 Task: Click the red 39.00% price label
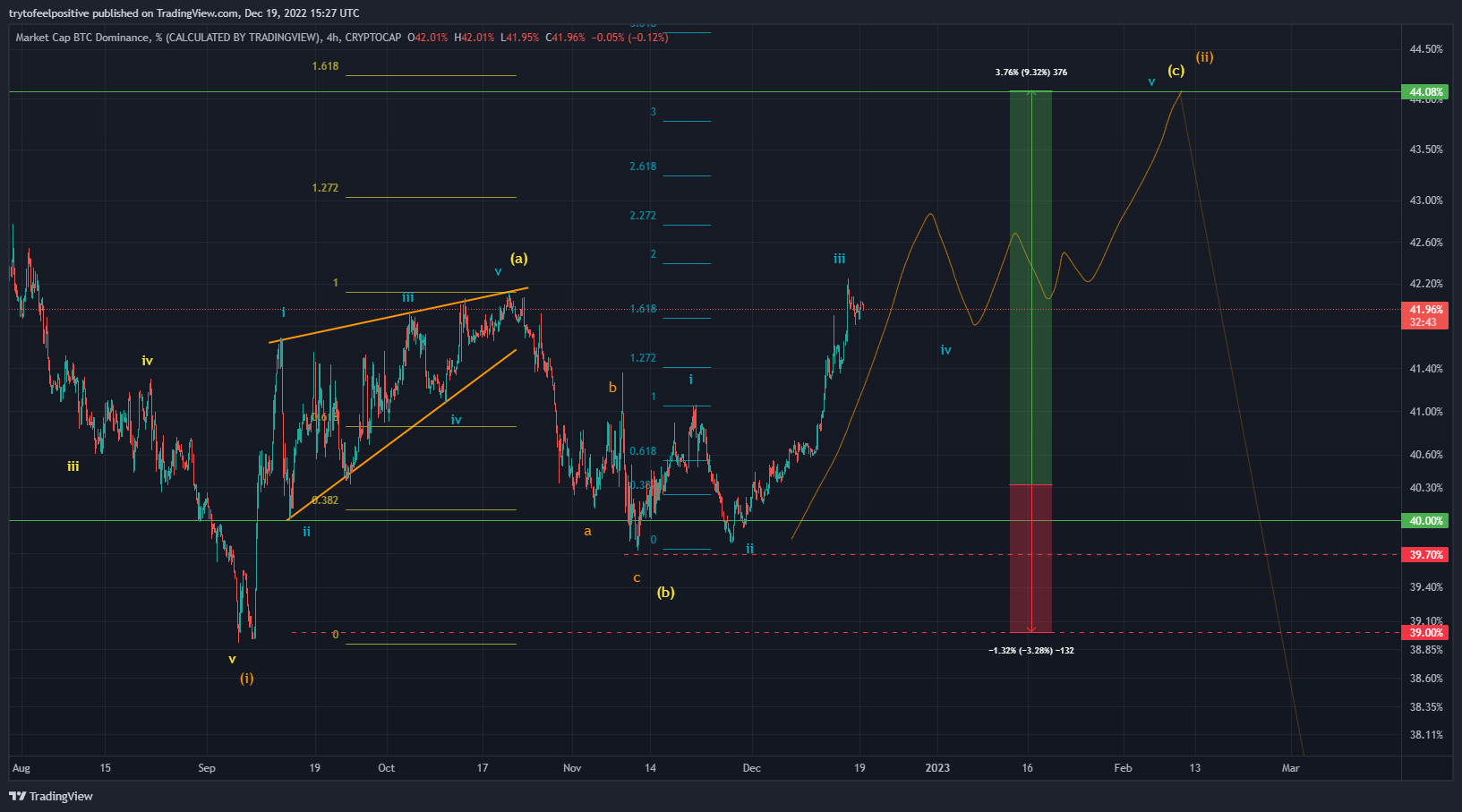pyautogui.click(x=1424, y=633)
